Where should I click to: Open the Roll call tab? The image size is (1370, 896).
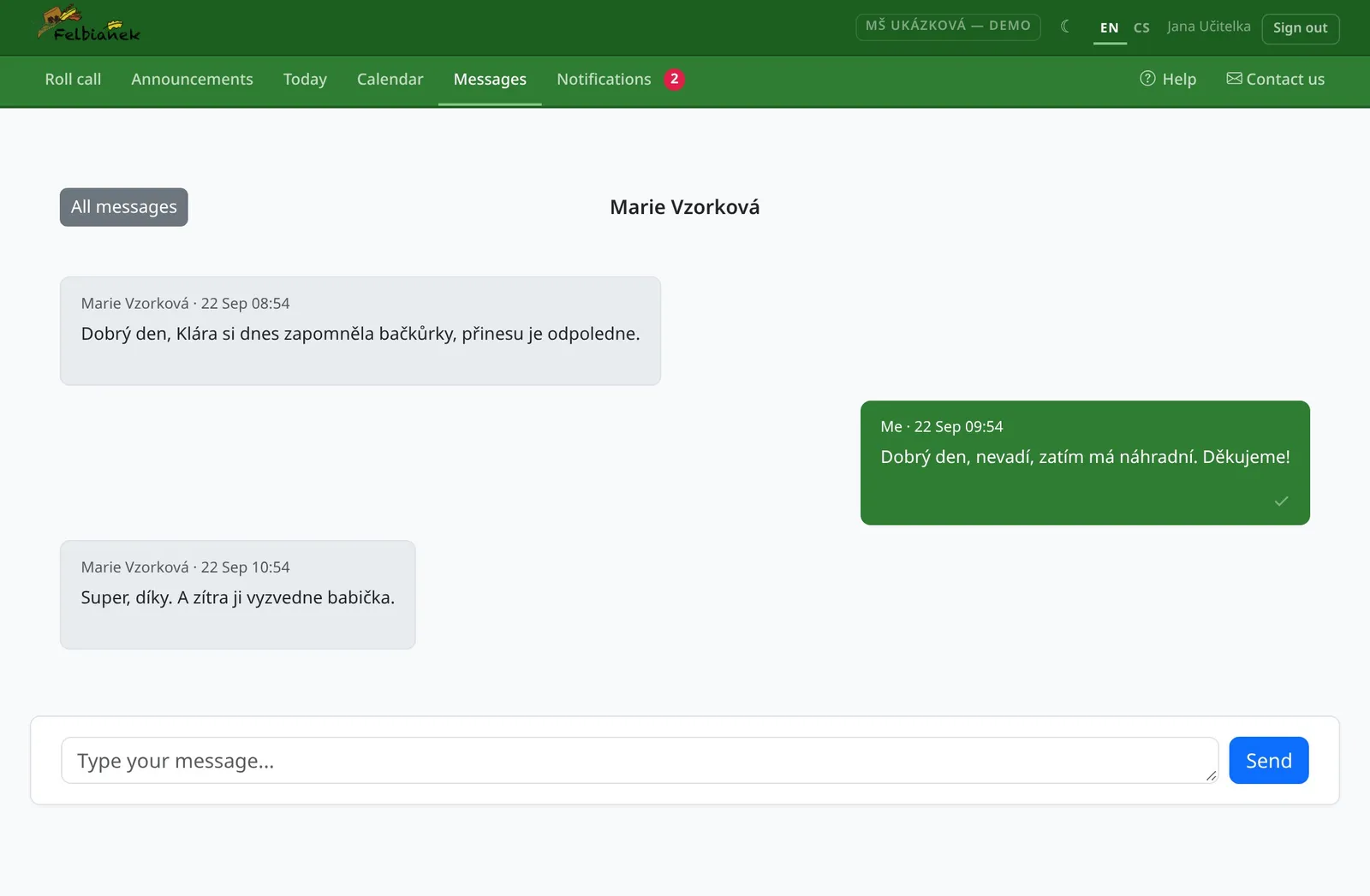click(x=73, y=80)
